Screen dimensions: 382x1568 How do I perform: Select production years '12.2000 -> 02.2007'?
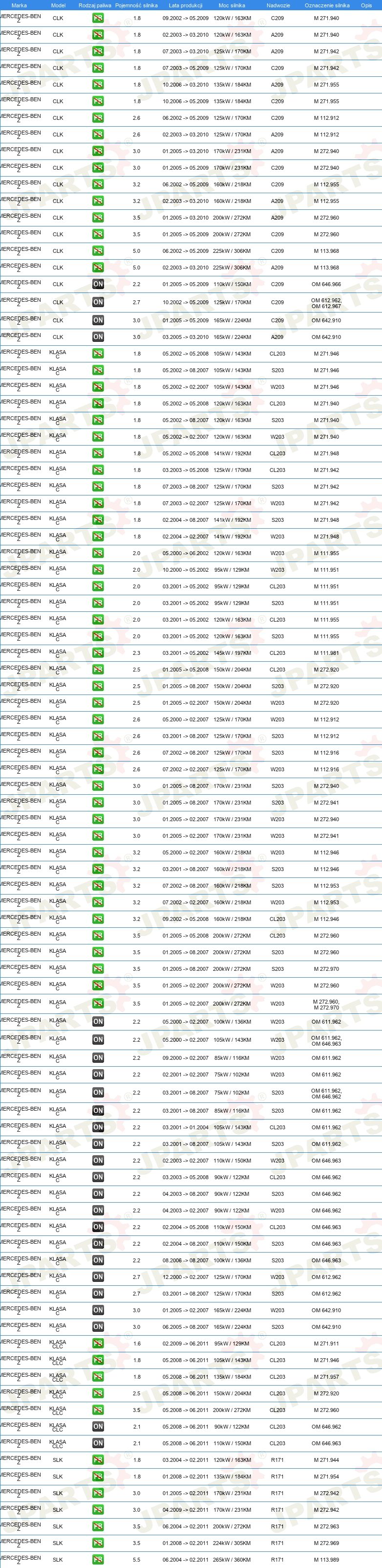pyautogui.click(x=186, y=1277)
